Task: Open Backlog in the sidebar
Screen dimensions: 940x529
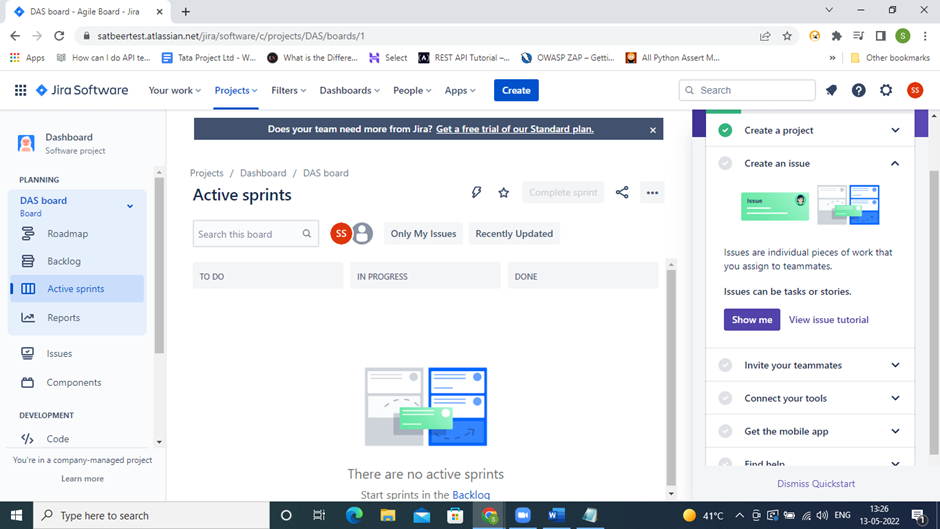Action: (64, 261)
